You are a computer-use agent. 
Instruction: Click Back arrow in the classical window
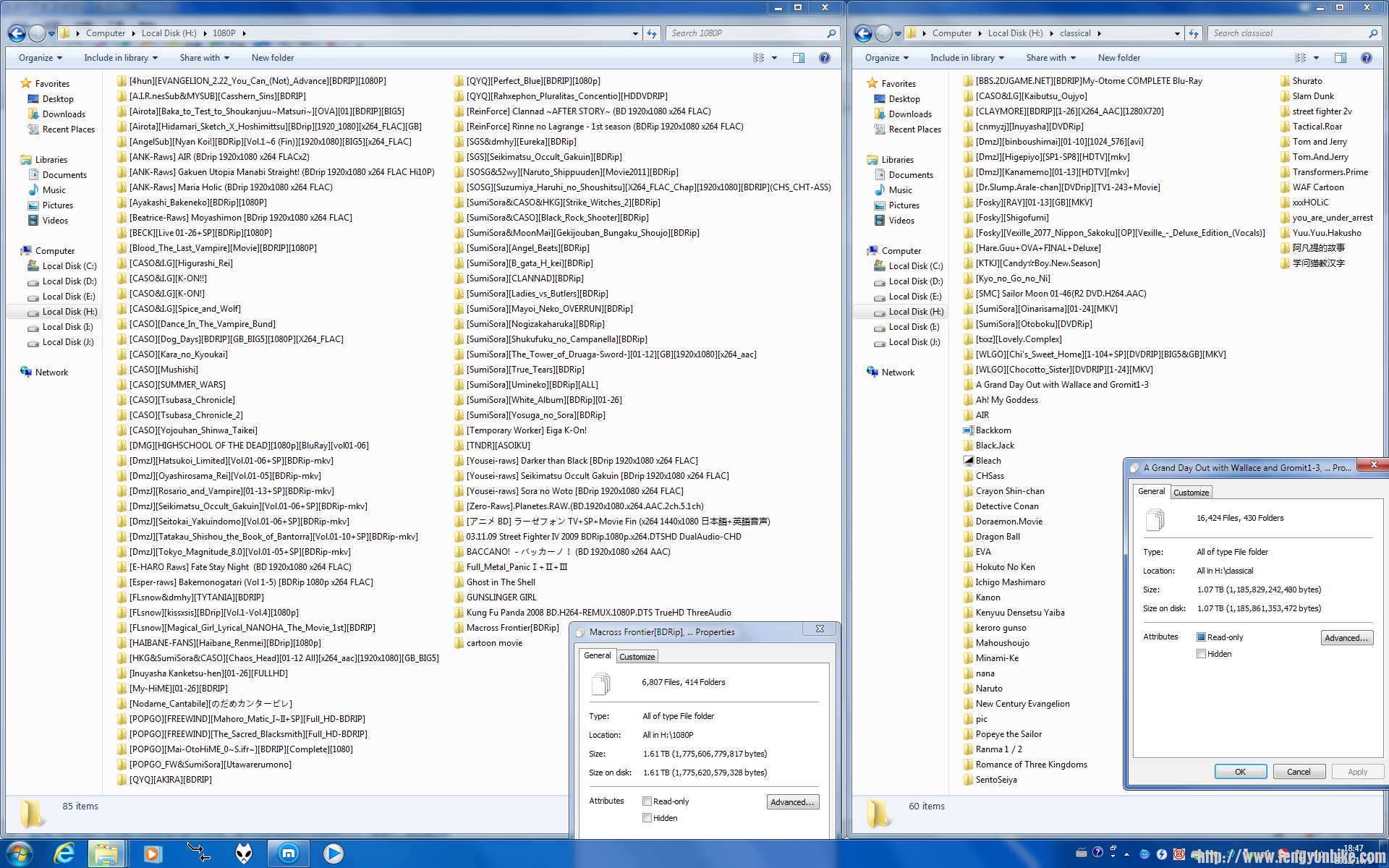pos(863,33)
